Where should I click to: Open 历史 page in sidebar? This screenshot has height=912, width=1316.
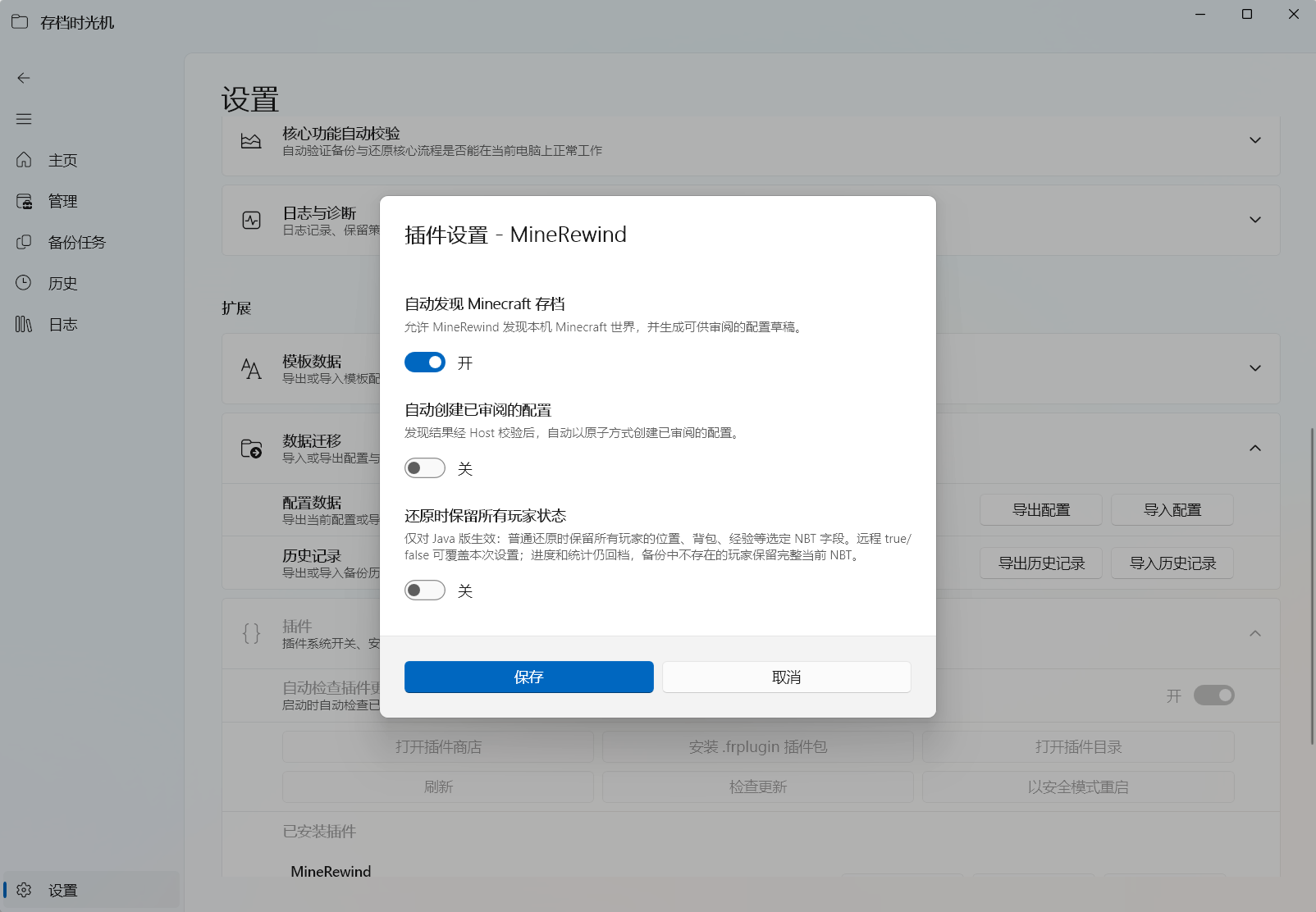pos(90,283)
